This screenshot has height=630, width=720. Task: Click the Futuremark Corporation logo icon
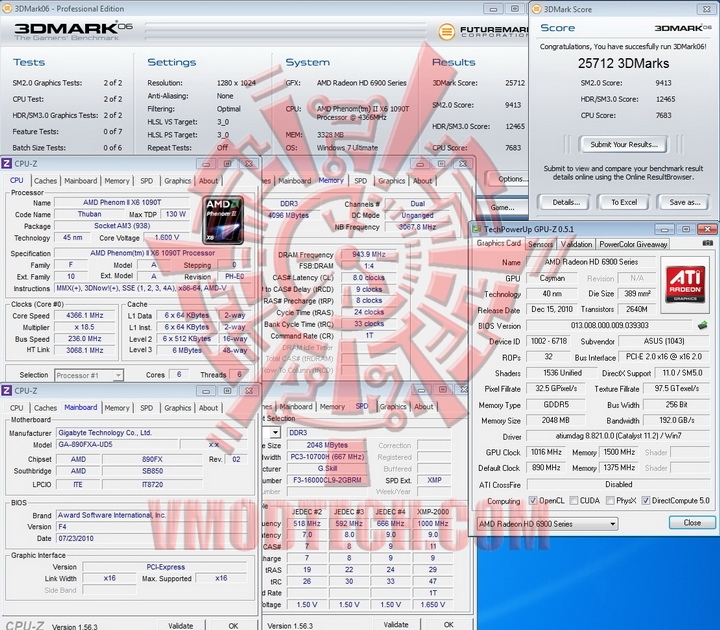tap(446, 31)
